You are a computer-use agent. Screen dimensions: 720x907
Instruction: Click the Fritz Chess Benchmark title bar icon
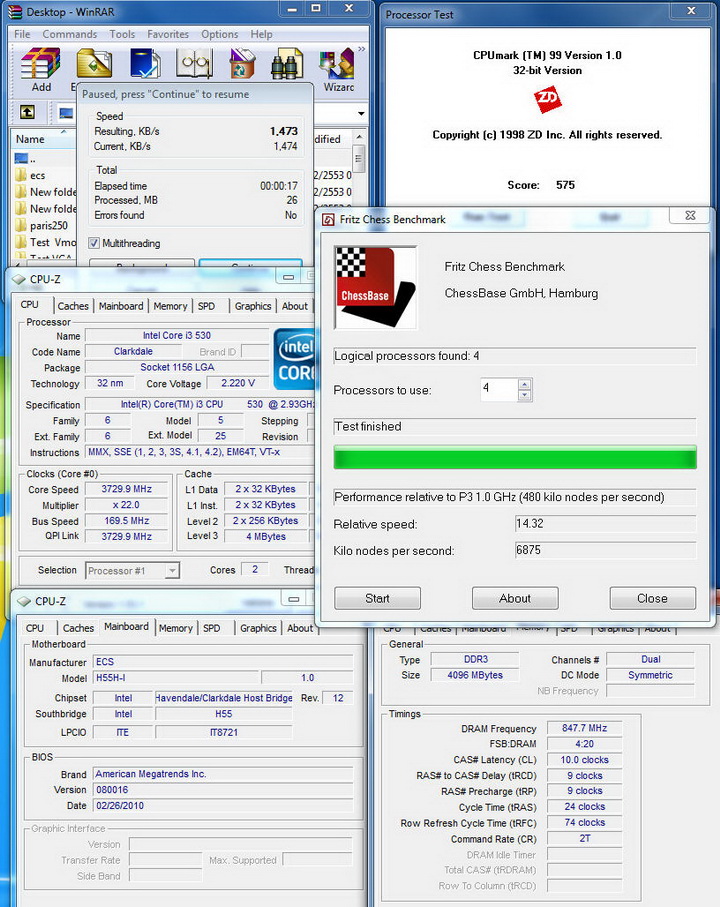point(328,220)
